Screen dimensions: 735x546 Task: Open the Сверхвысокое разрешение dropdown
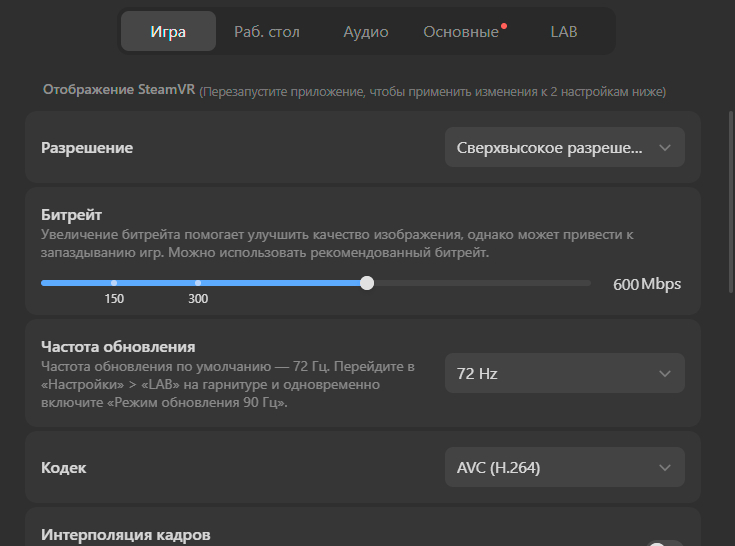click(x=564, y=147)
